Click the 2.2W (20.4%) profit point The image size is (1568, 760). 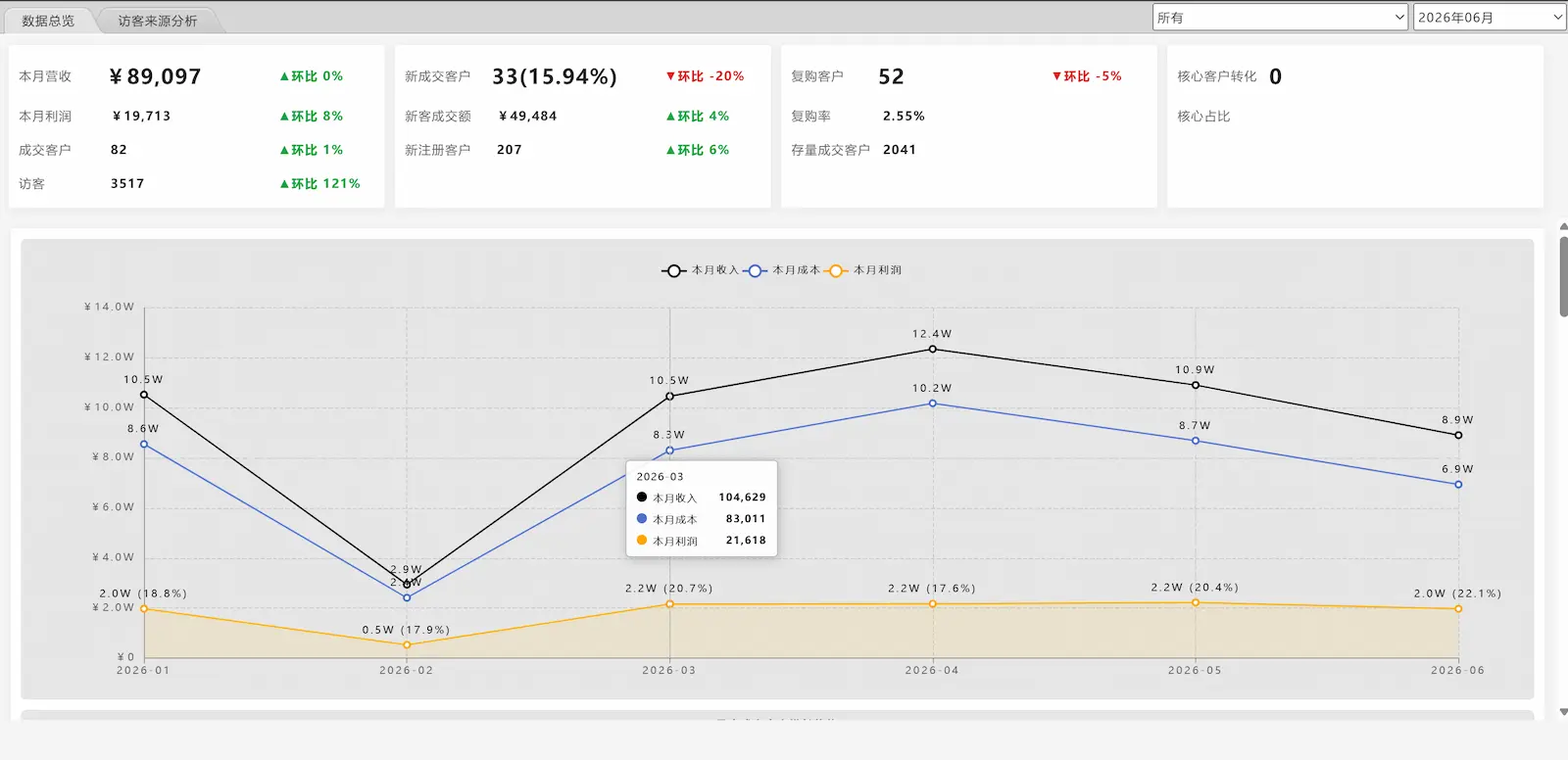[x=1196, y=602]
